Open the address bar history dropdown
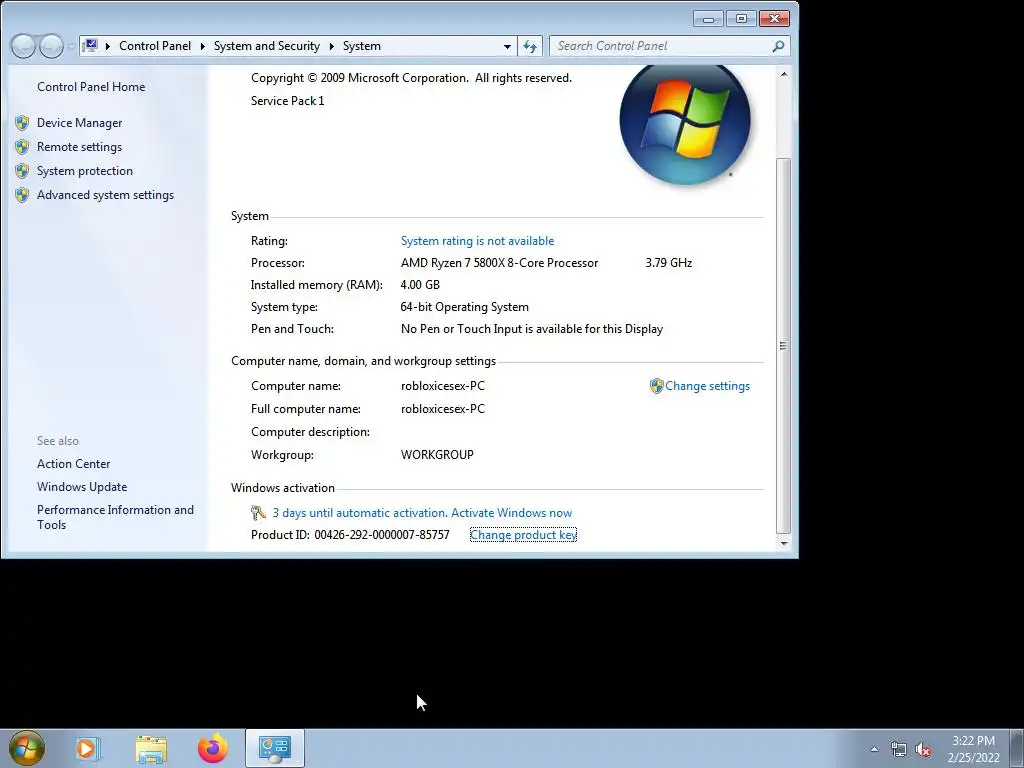Viewport: 1024px width, 768px height. point(507,46)
